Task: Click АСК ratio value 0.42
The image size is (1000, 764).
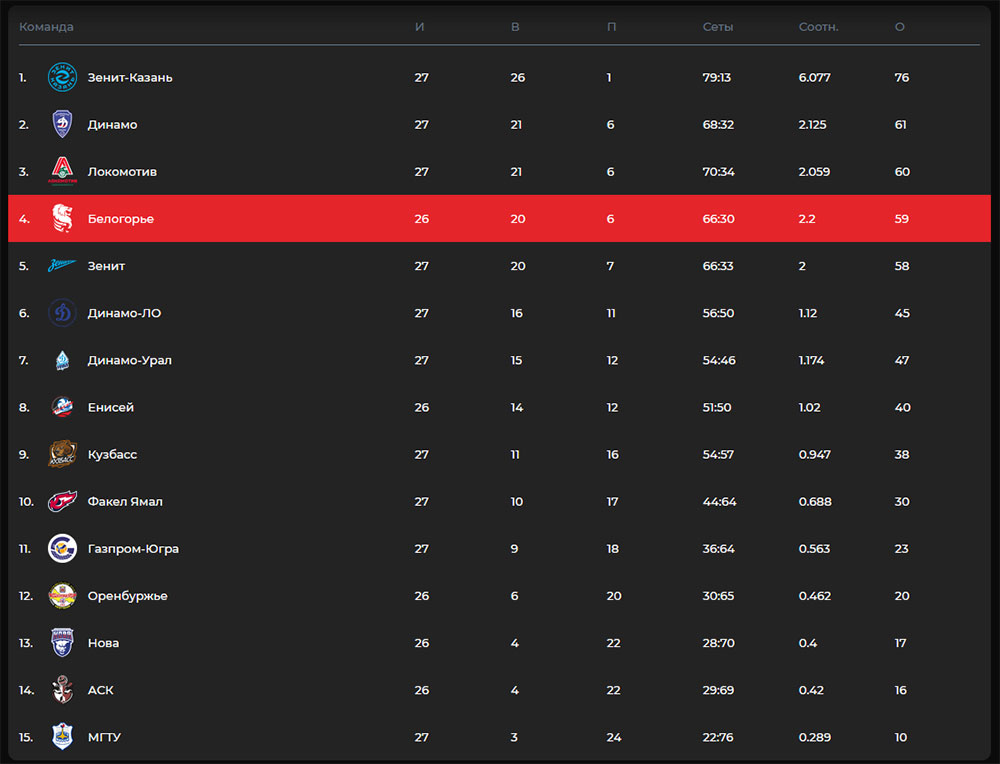Action: [811, 690]
